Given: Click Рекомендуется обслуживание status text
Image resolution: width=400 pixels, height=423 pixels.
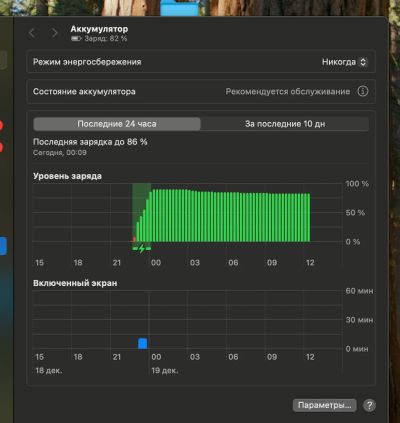Looking at the screenshot, I should click(x=288, y=91).
